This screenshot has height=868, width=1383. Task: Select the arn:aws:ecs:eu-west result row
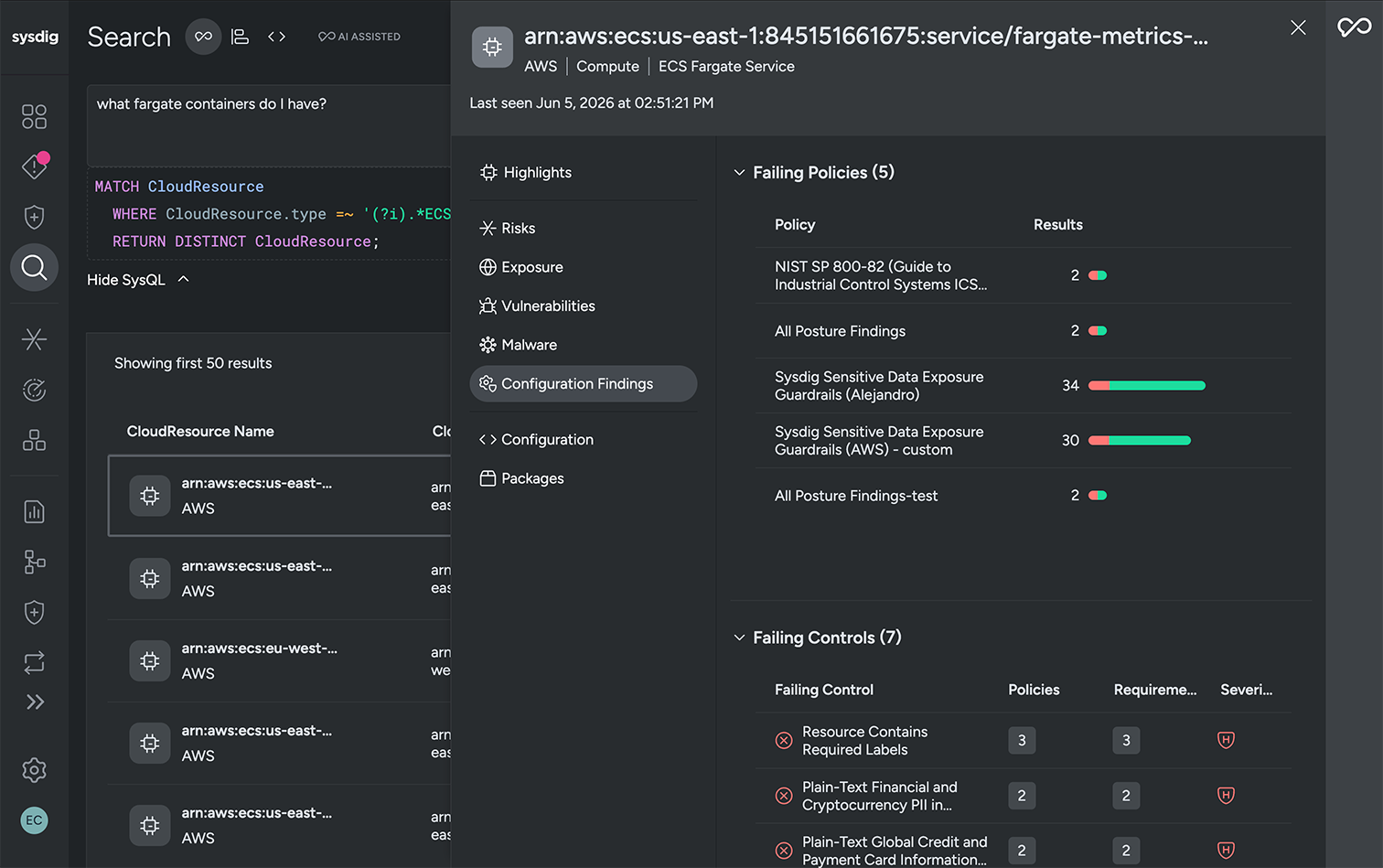(280, 660)
